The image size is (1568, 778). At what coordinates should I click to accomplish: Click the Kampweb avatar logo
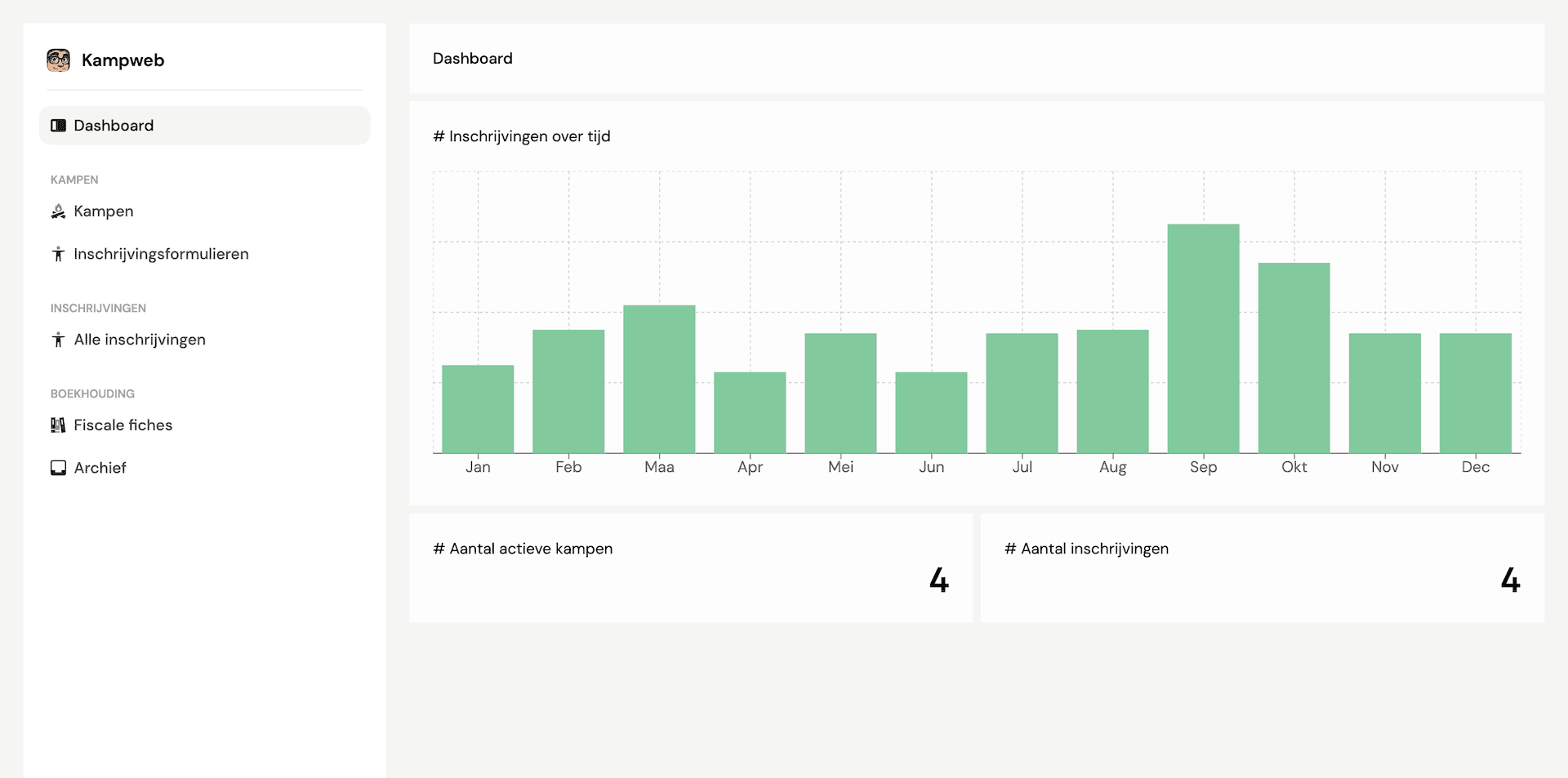click(x=57, y=60)
